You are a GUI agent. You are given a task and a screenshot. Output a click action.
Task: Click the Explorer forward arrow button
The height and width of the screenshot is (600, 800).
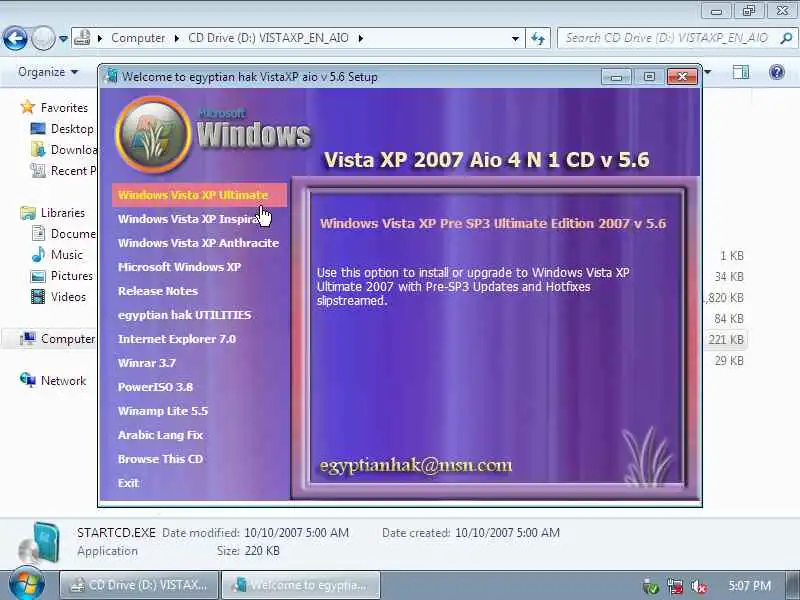tap(43, 38)
